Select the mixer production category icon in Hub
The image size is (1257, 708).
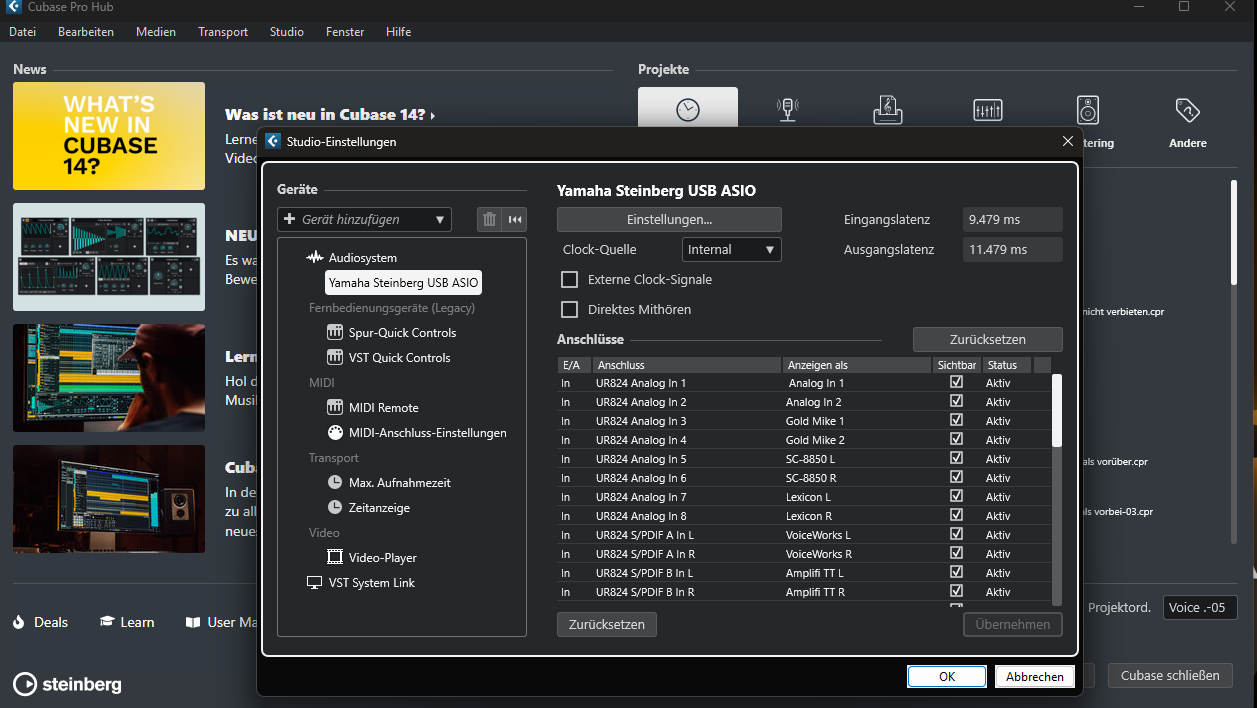coord(988,110)
